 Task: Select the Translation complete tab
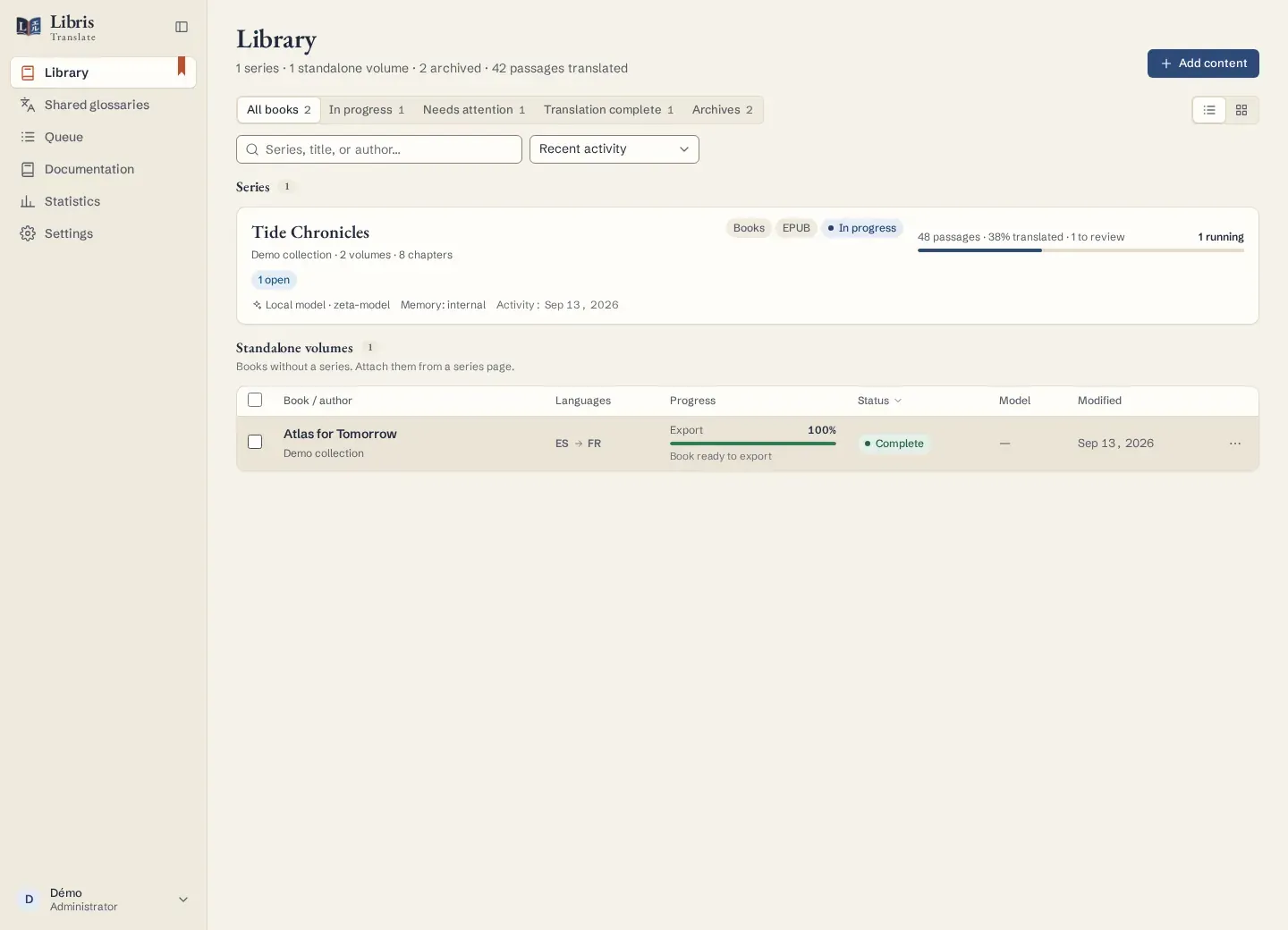(608, 110)
